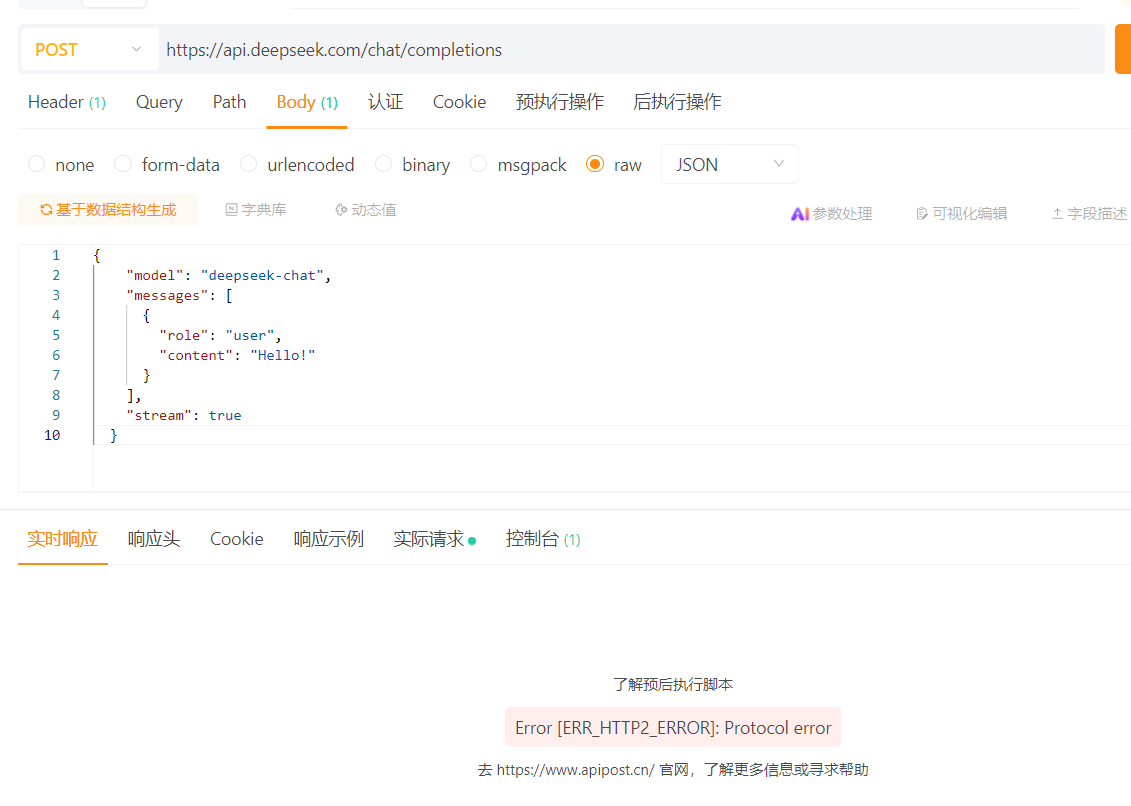Click the 动态值 dynamic value button
1131x806 pixels.
[x=366, y=210]
